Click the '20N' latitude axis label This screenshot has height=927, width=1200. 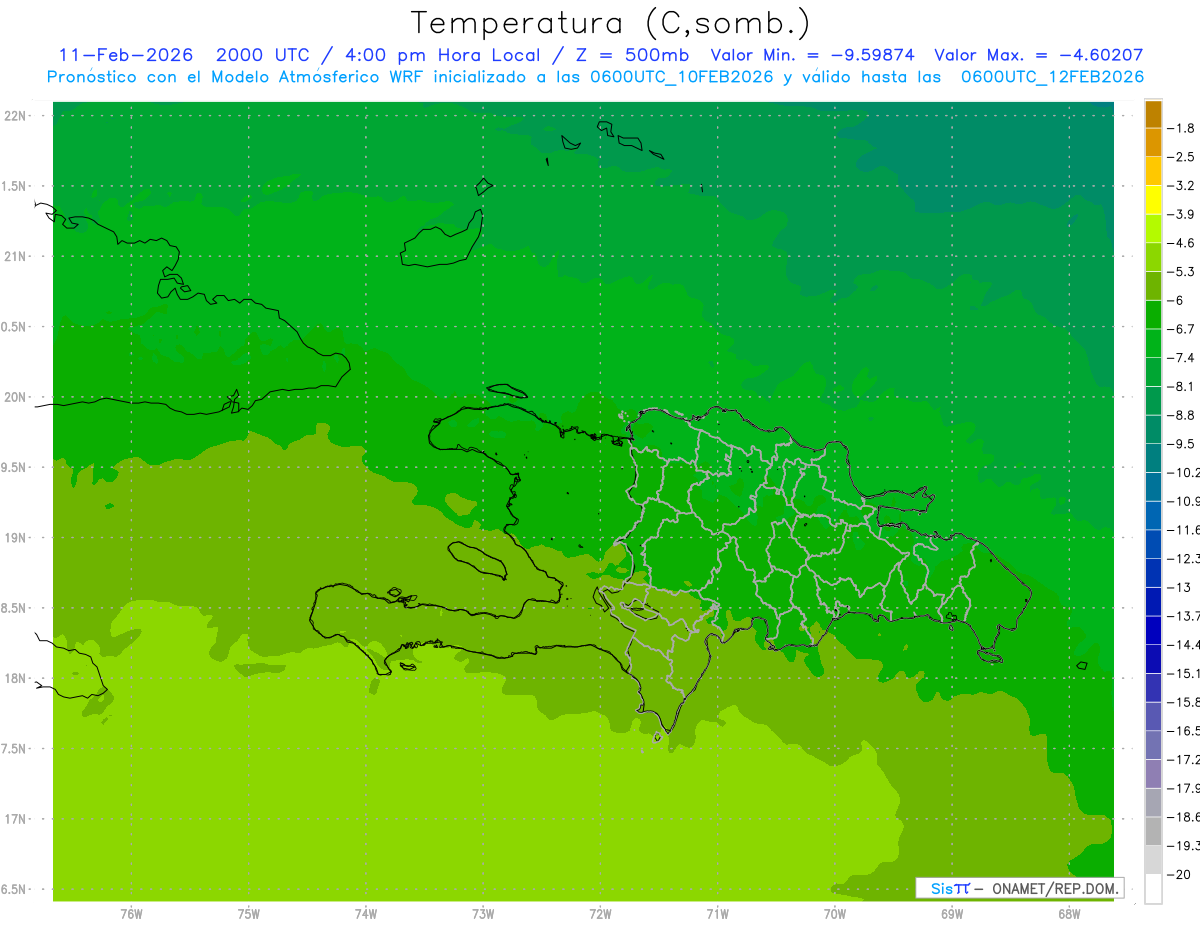(x=16, y=397)
